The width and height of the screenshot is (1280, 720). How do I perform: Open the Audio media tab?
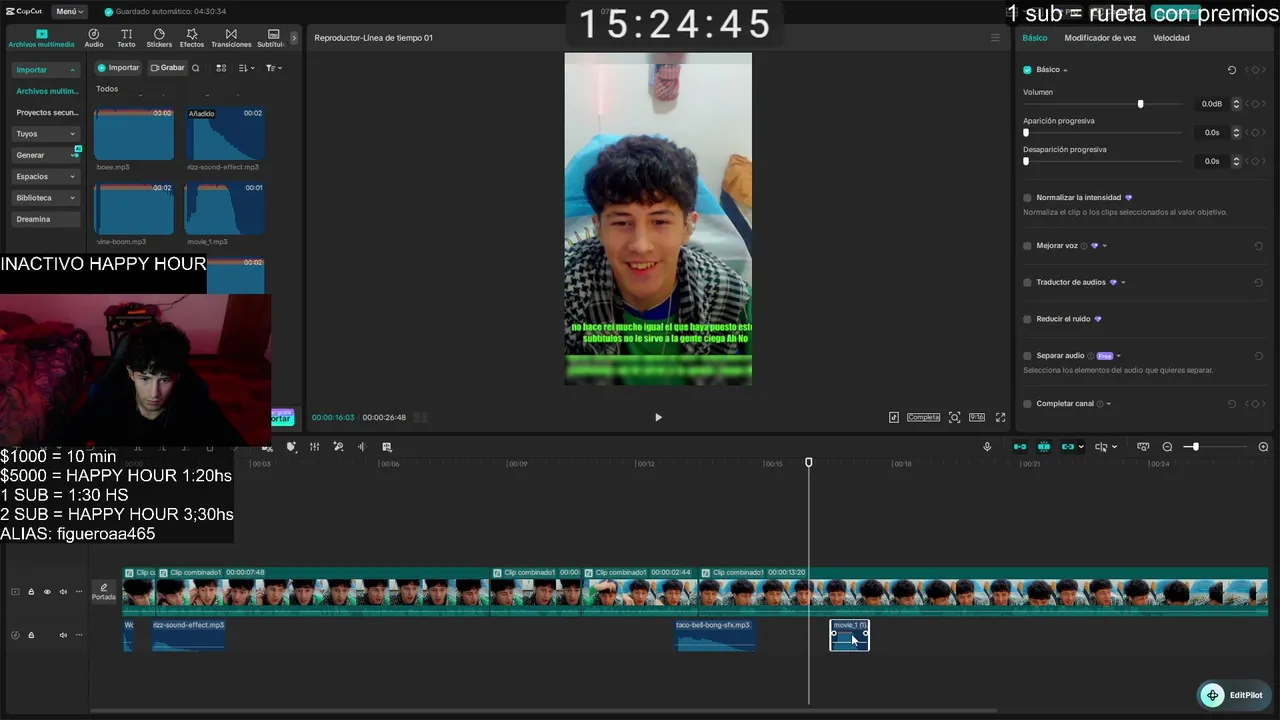coord(94,38)
